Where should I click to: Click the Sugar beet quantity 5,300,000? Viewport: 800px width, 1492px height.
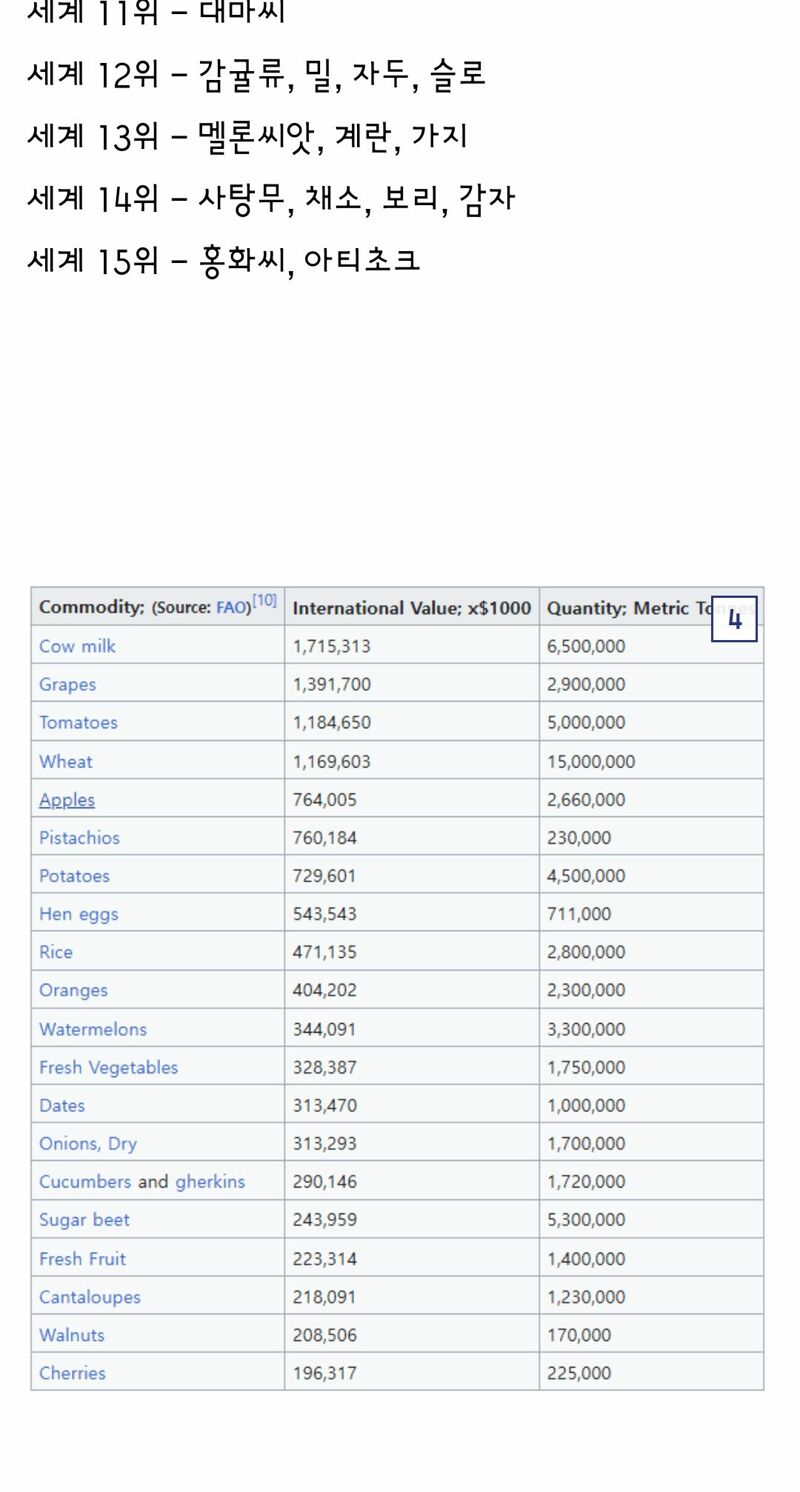tap(586, 1219)
